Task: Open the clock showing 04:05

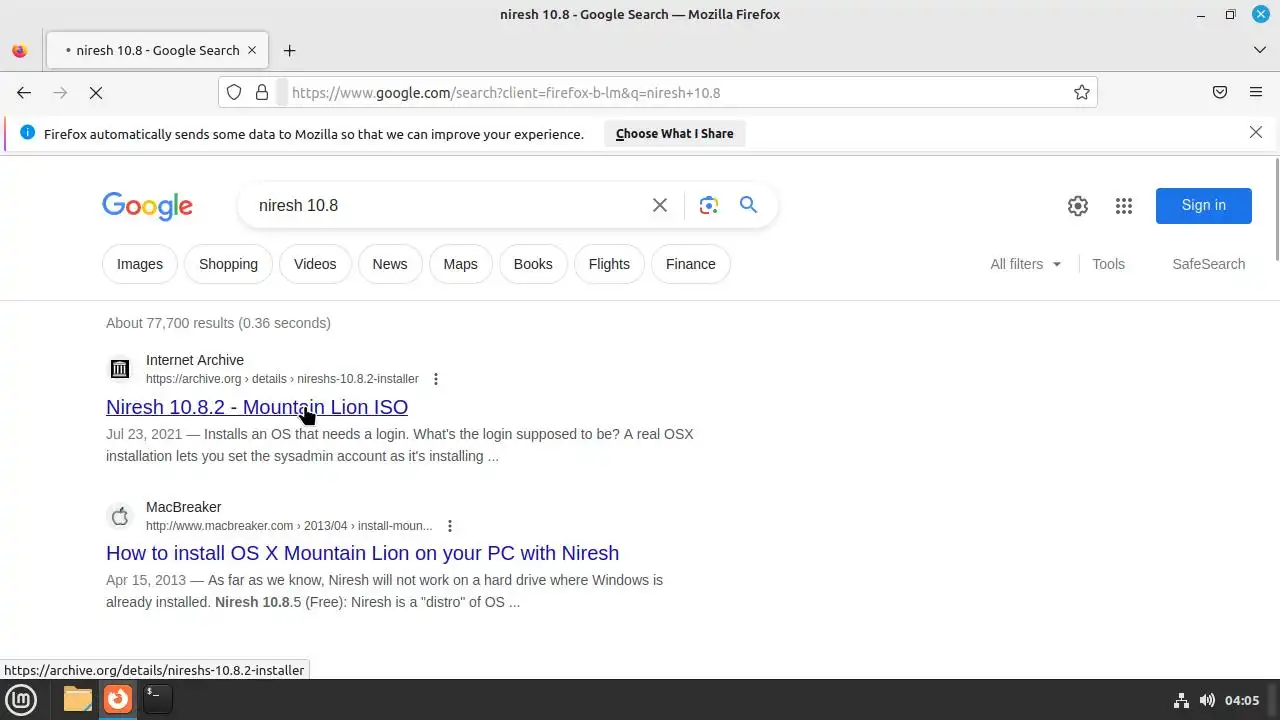Action: click(1242, 700)
